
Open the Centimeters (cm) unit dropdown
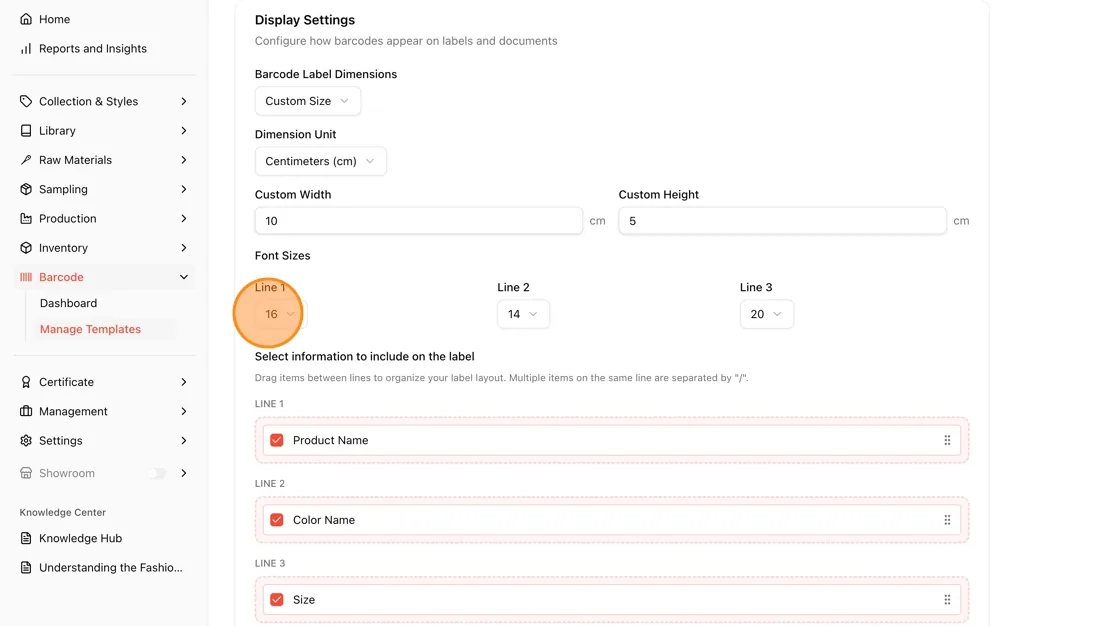pos(321,162)
